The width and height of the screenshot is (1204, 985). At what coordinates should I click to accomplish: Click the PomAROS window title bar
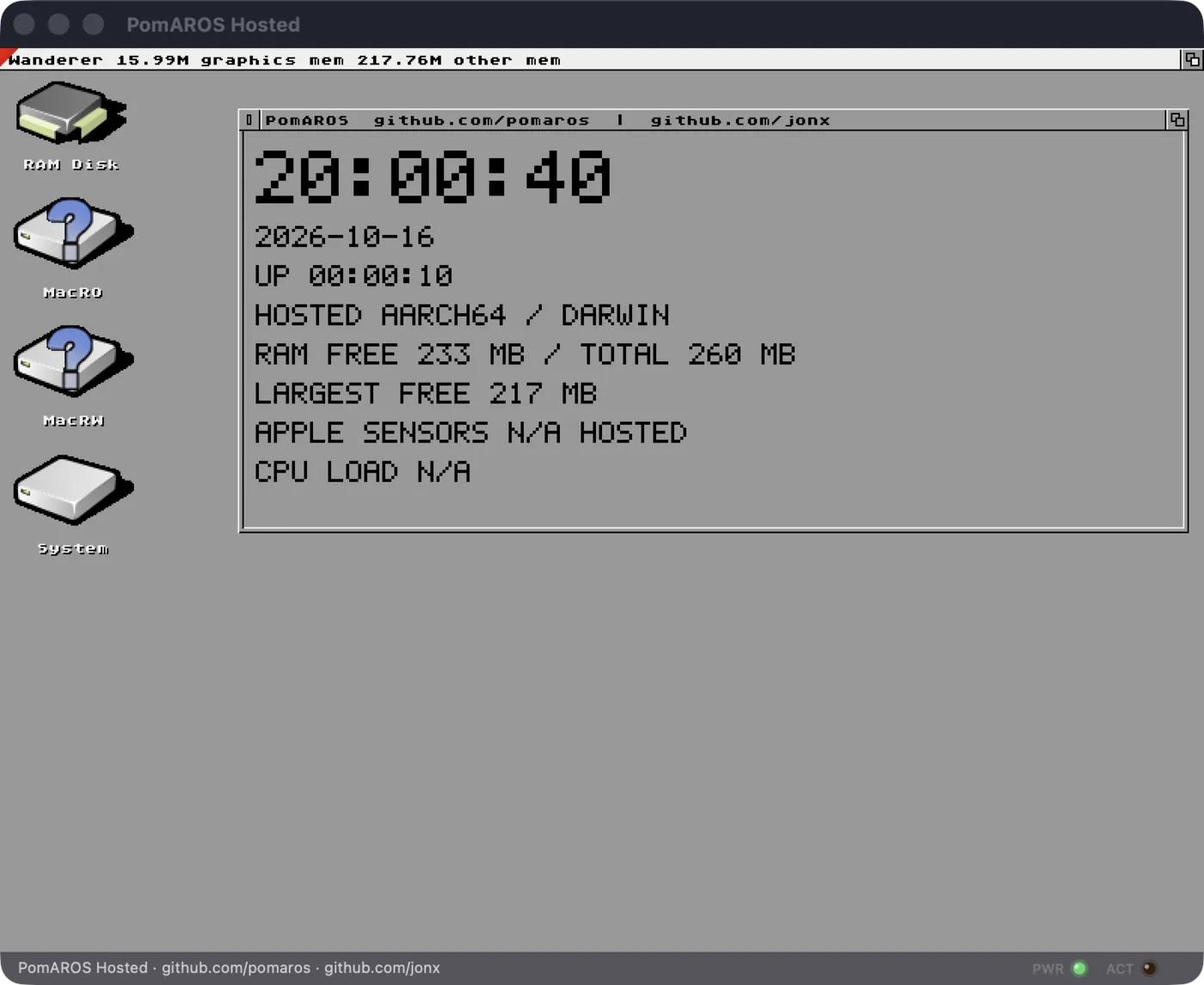pyautogui.click(x=712, y=120)
